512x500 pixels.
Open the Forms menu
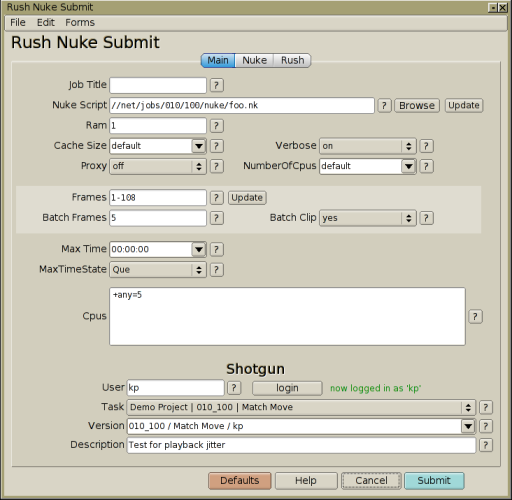[80, 23]
